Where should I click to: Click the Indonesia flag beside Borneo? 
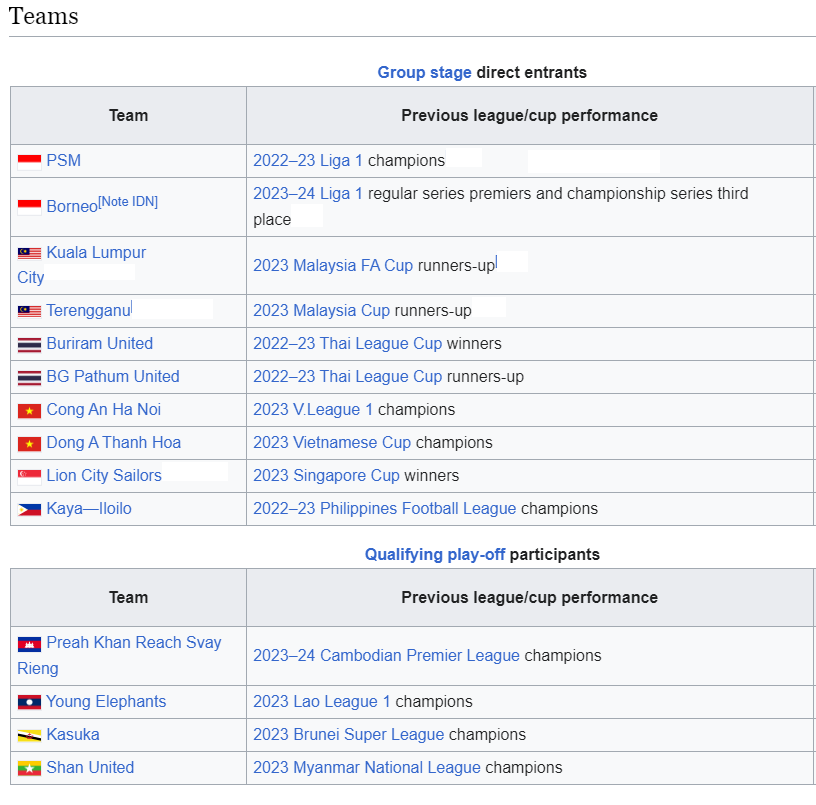pyautogui.click(x=29, y=207)
